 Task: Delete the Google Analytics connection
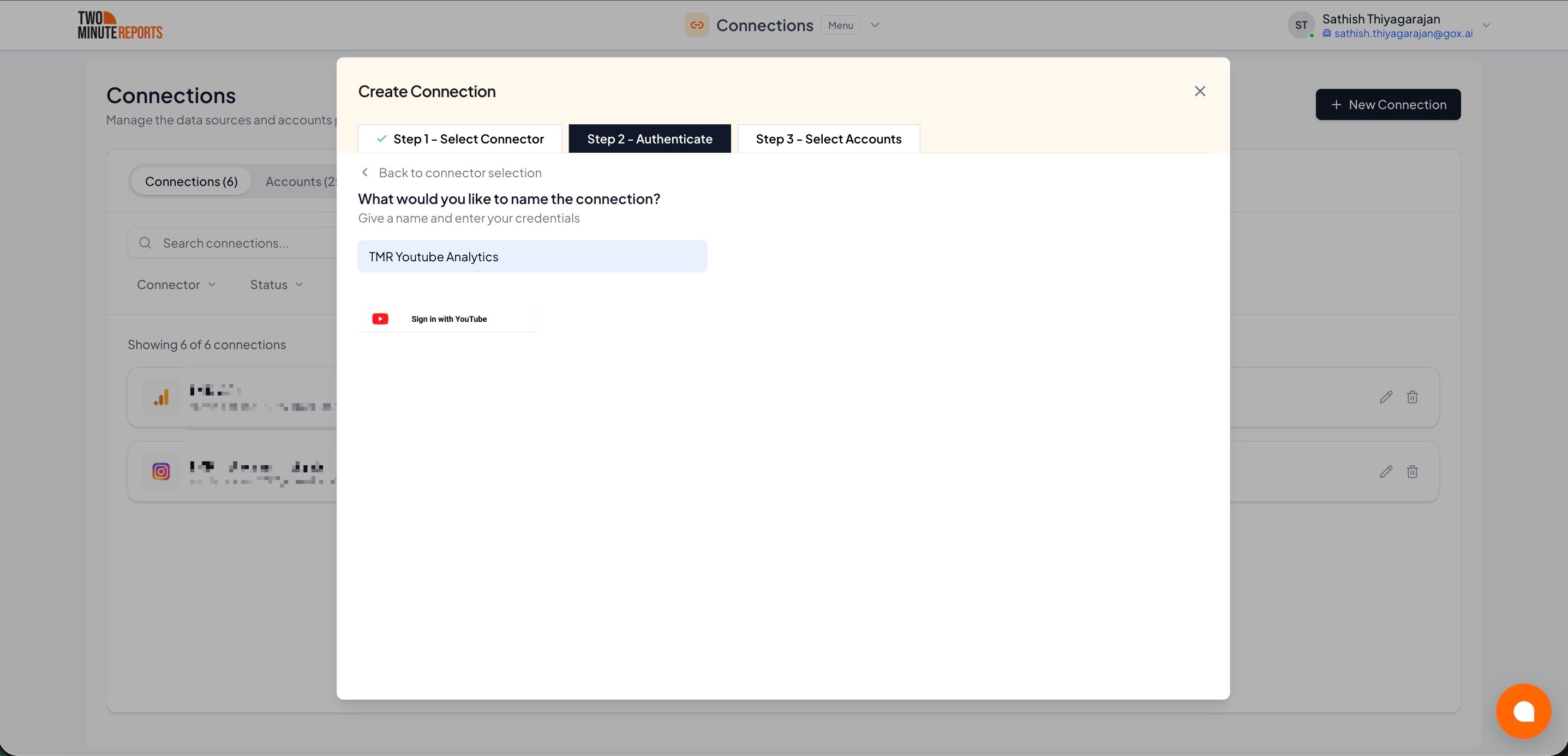click(x=1412, y=397)
